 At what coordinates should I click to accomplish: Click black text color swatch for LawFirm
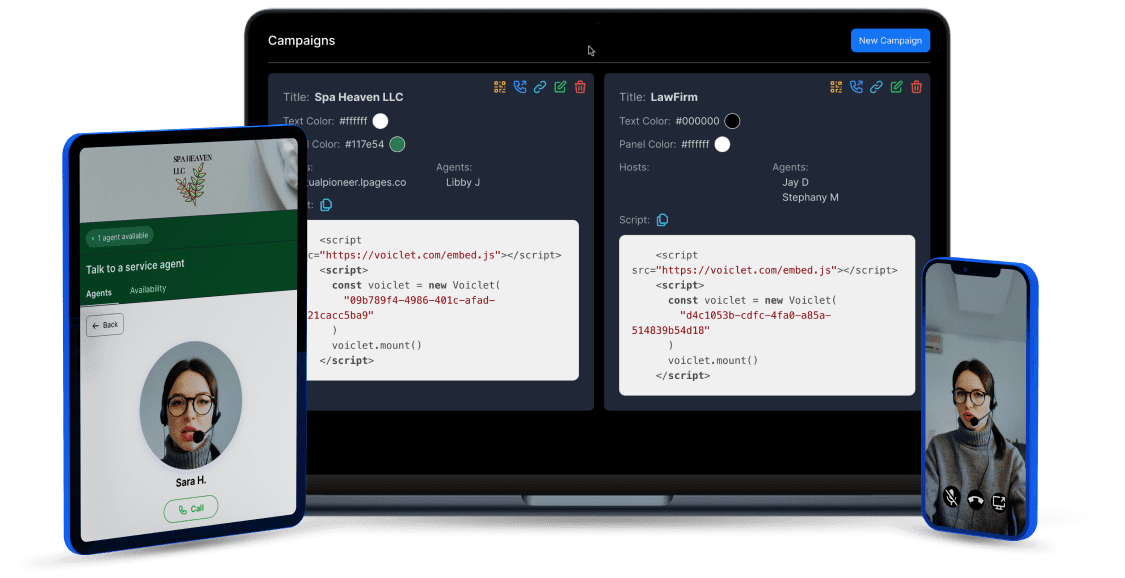click(732, 121)
